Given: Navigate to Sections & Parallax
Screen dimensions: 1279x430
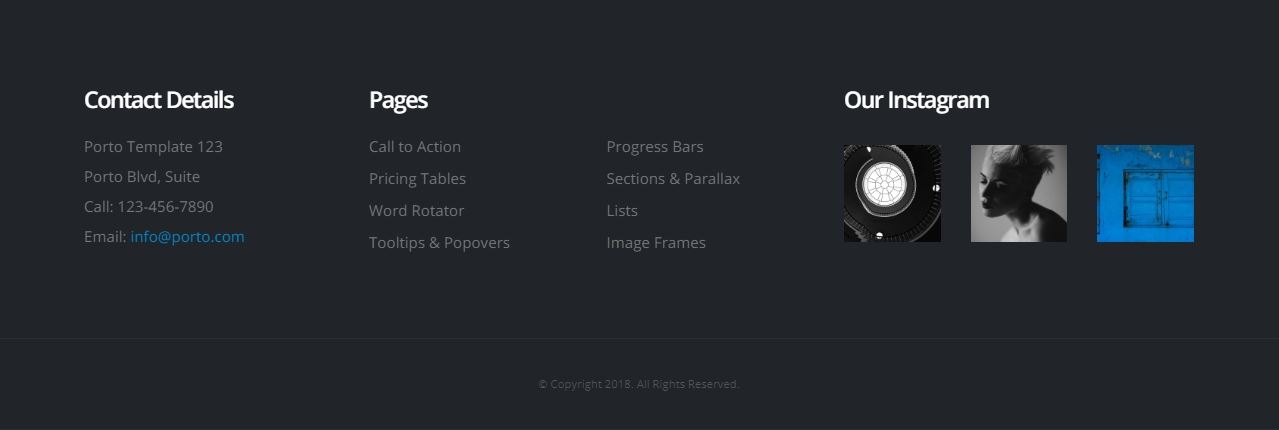Looking at the screenshot, I should coord(673,179).
